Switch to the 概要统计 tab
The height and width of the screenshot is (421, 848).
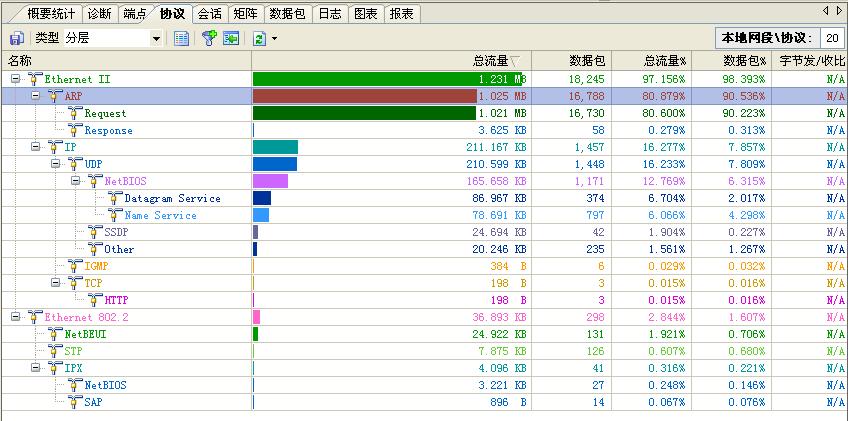(x=51, y=14)
